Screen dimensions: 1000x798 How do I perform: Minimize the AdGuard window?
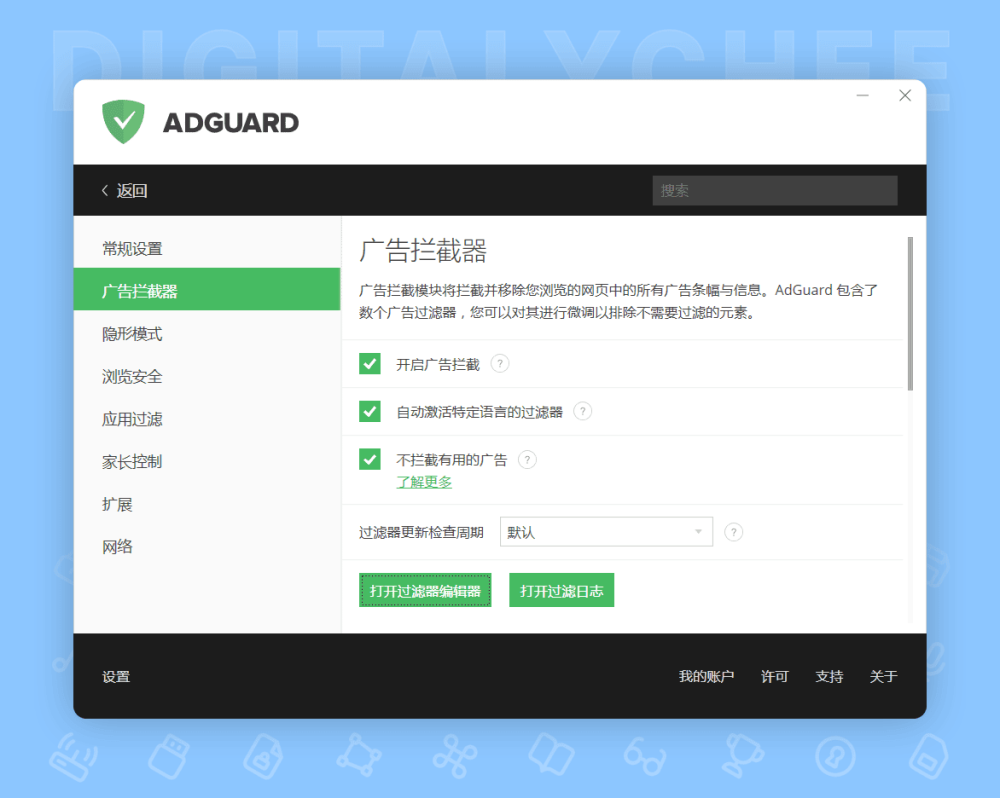click(x=862, y=96)
